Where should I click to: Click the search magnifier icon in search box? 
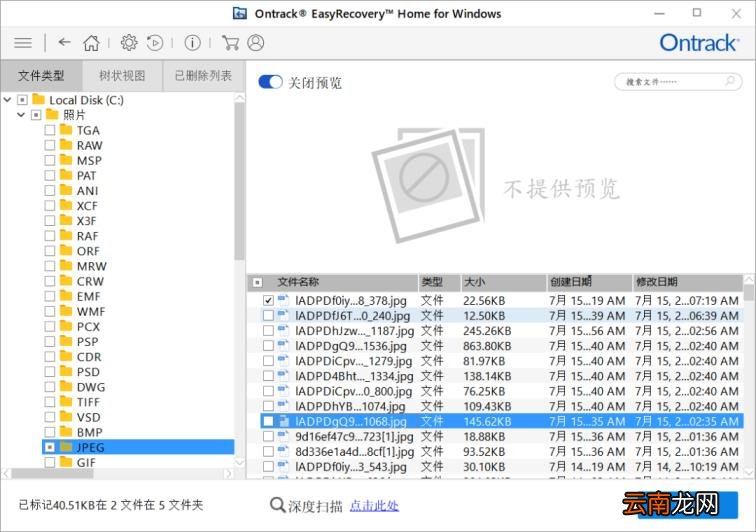click(x=730, y=81)
